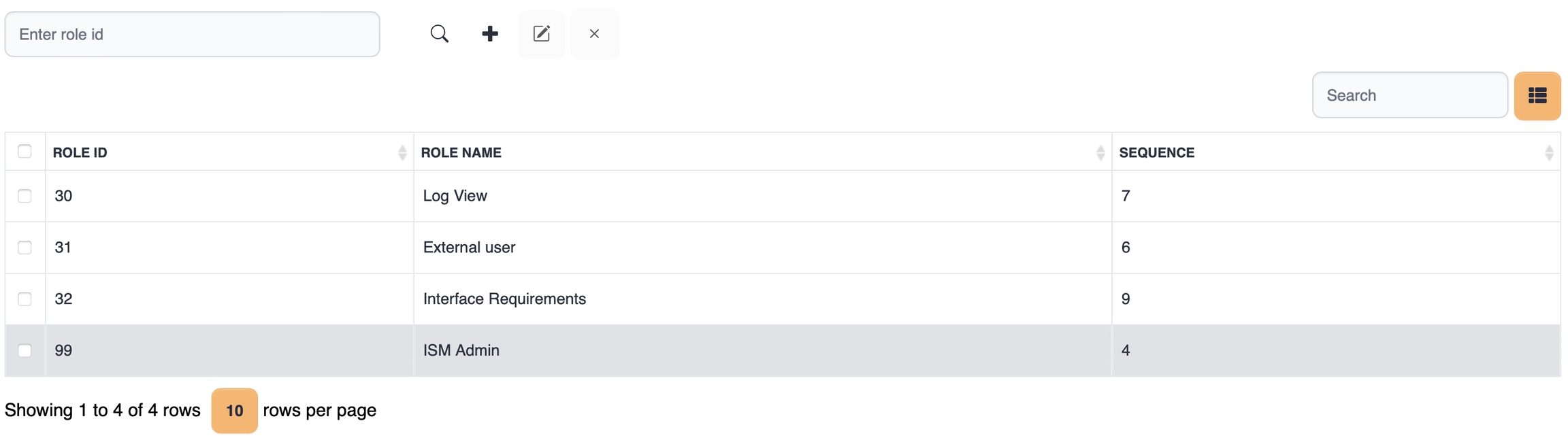
Task: Sort by Sequence column arrows
Action: 1548,152
